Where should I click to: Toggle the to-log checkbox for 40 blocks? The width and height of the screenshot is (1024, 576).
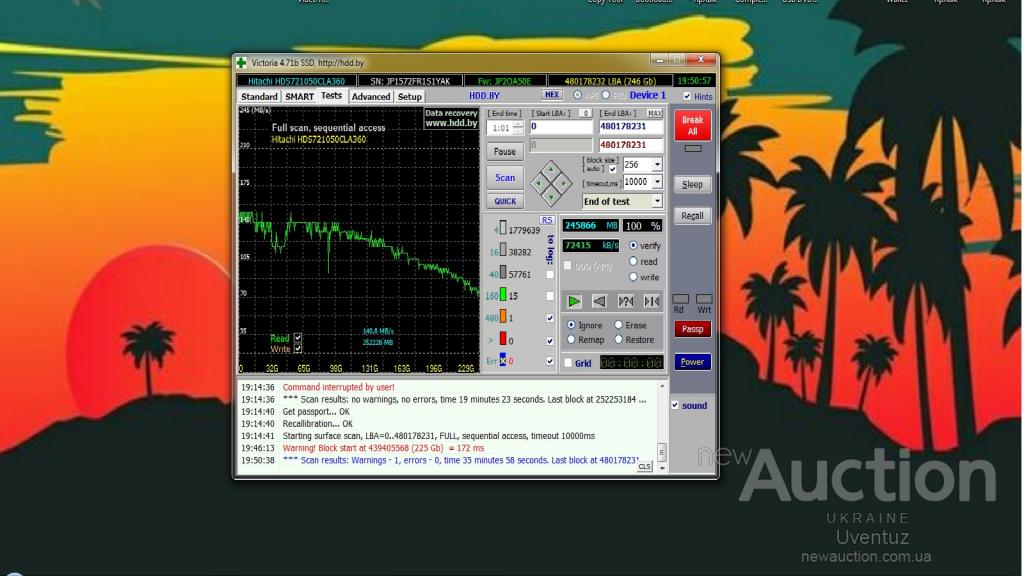[550, 274]
